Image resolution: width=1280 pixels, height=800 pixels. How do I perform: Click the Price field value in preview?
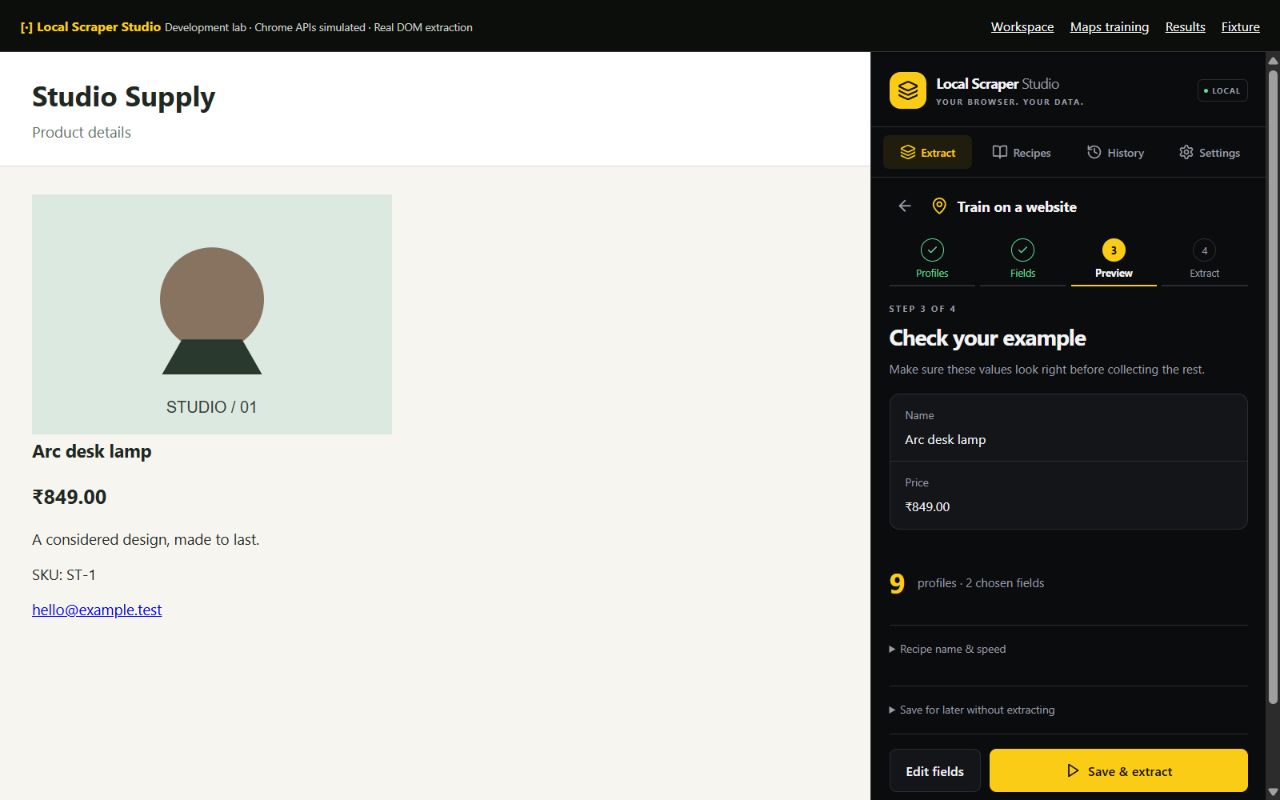(927, 506)
